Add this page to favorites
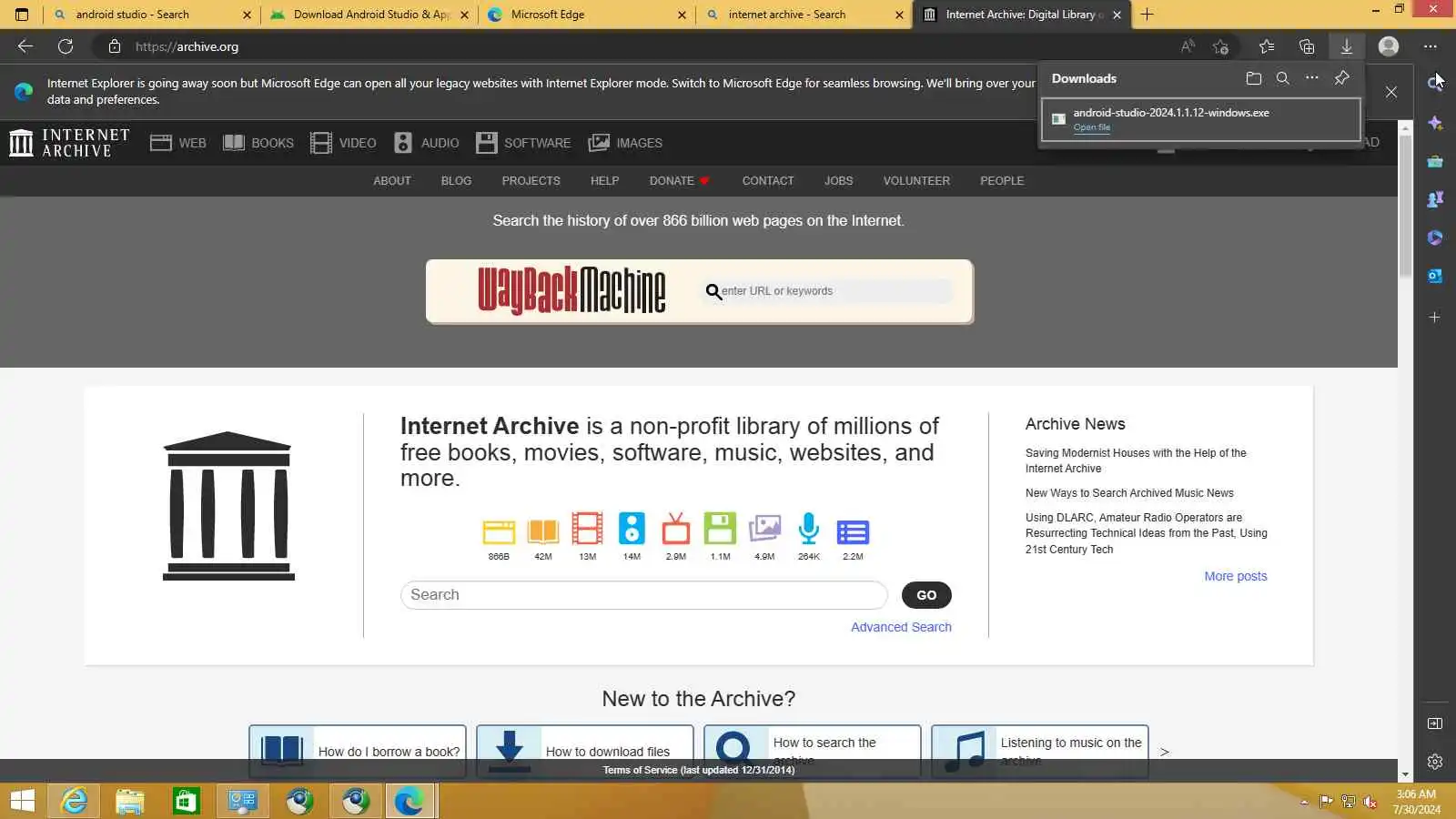Viewport: 1456px width, 819px height. 1221,46
